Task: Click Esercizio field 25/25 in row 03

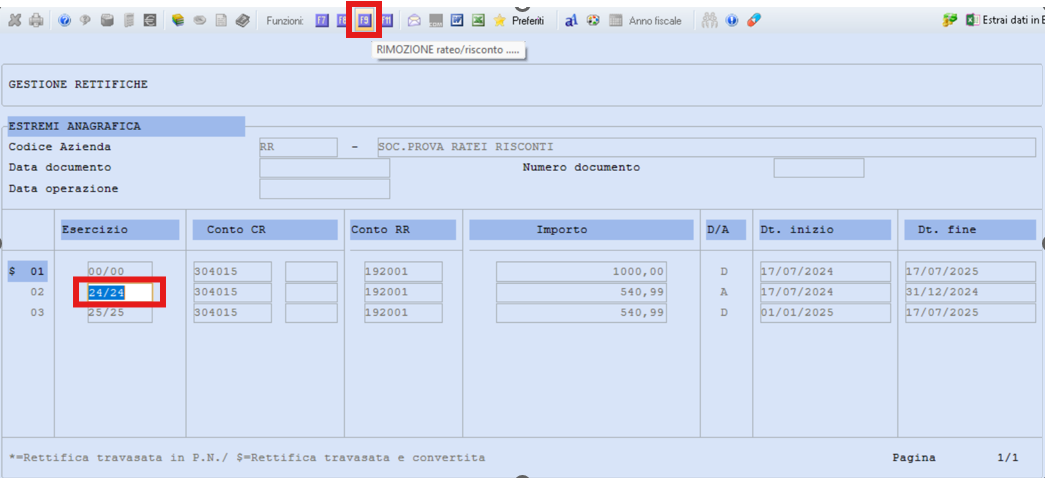Action: [x=120, y=313]
